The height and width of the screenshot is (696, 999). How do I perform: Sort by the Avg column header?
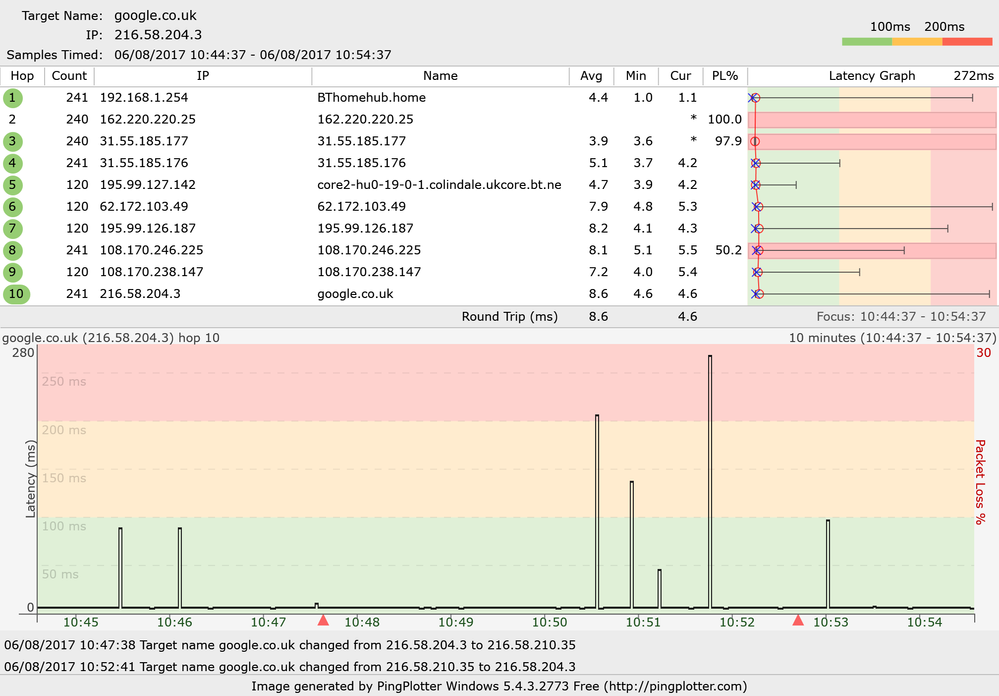tap(591, 76)
